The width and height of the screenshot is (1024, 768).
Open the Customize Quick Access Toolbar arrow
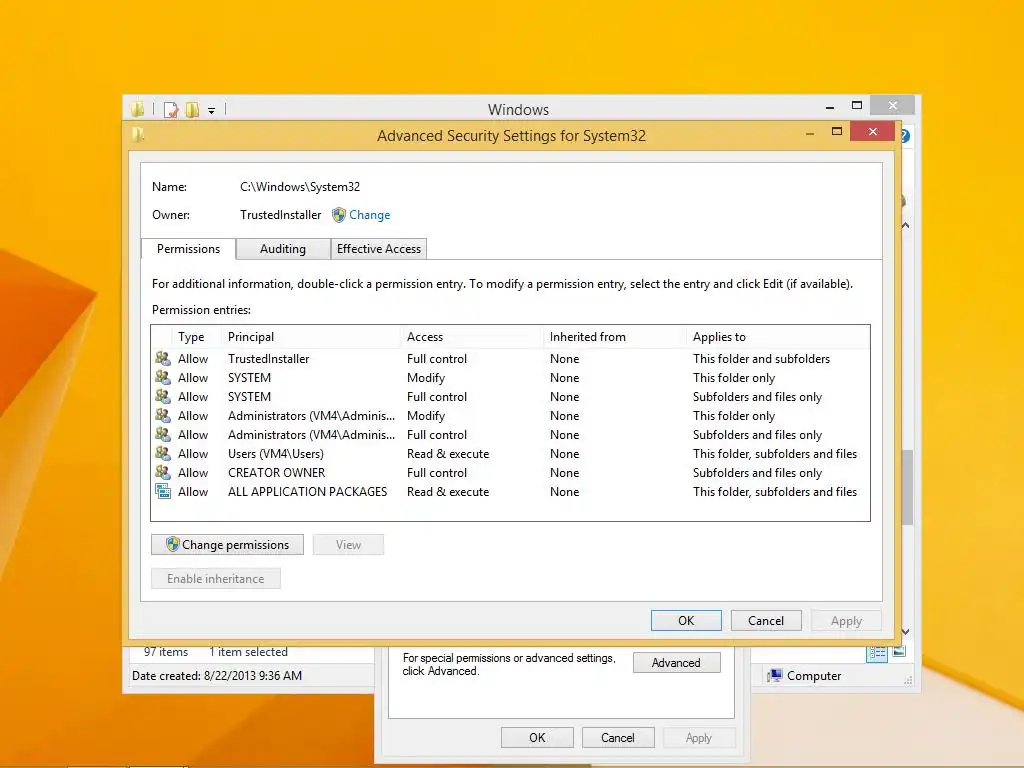[x=212, y=110]
